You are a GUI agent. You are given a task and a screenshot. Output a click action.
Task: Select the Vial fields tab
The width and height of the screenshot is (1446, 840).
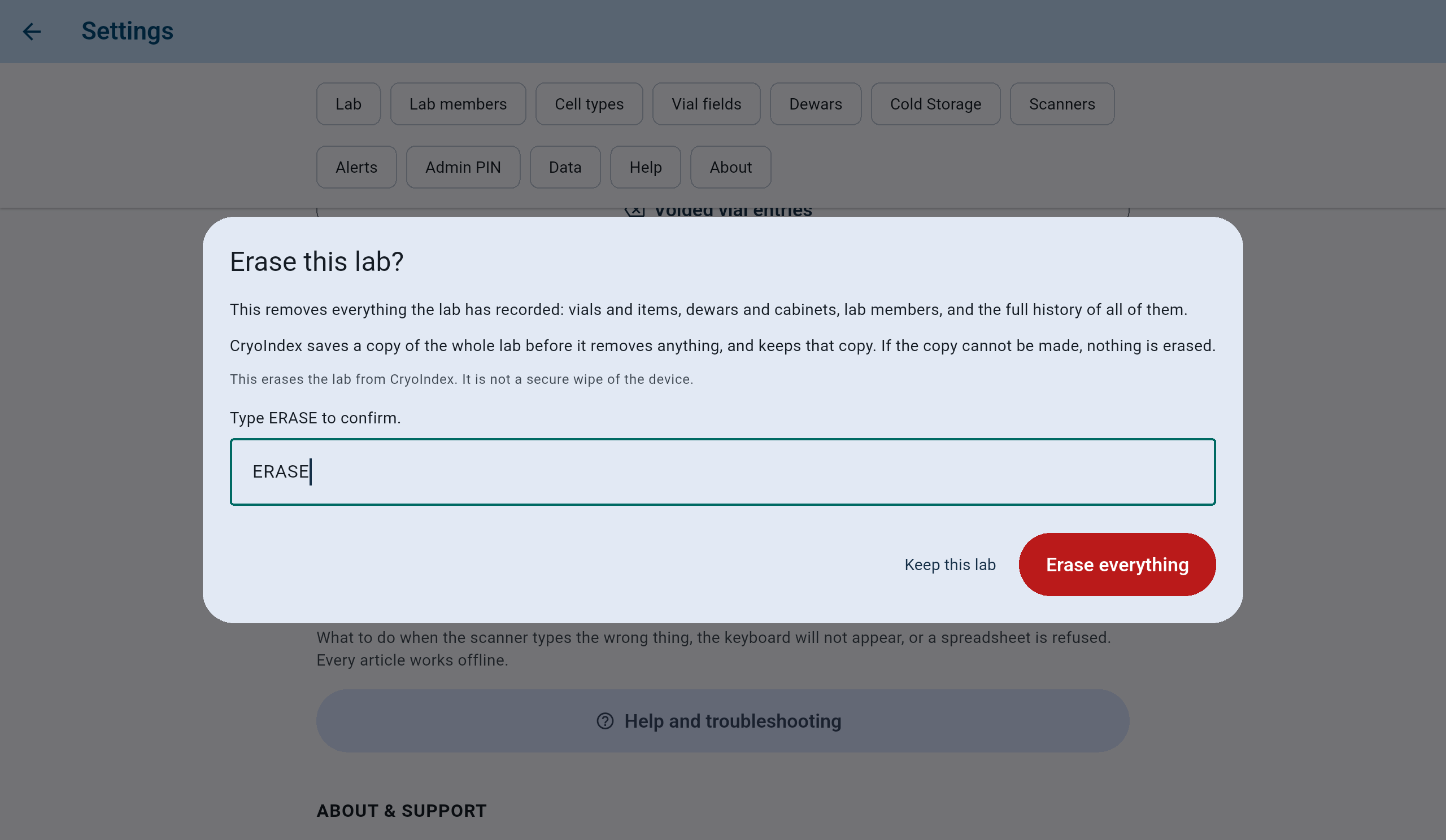707,104
